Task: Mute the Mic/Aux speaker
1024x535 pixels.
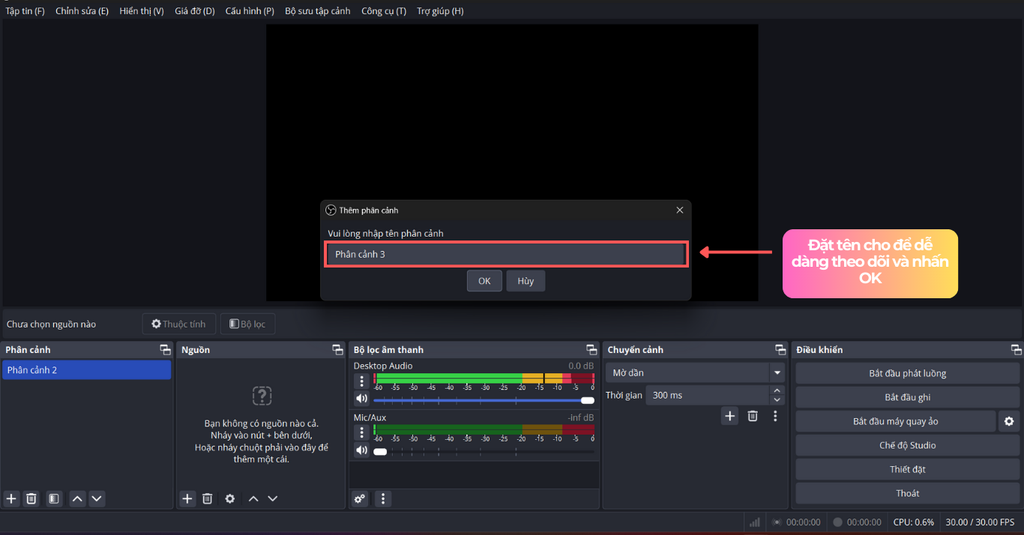Action: point(361,451)
